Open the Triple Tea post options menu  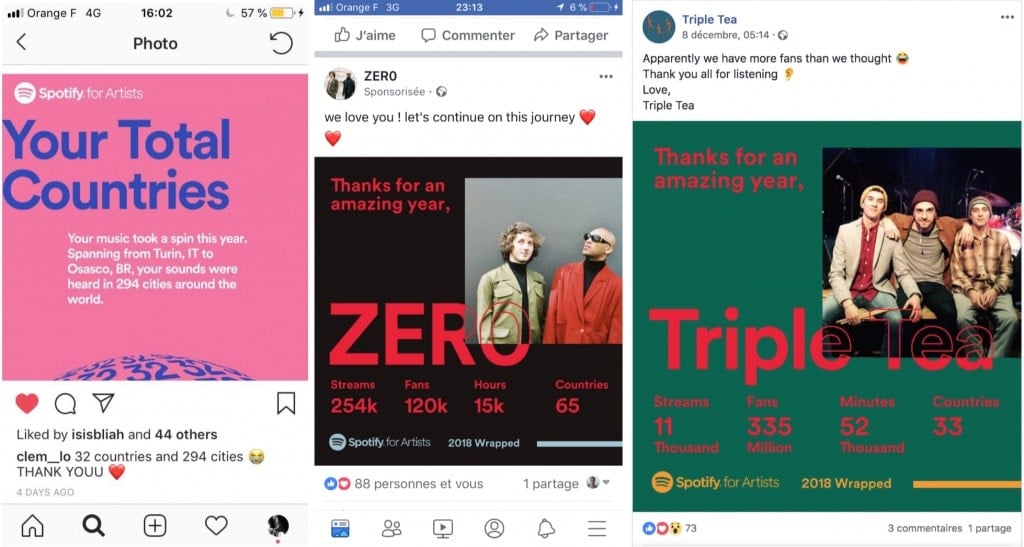click(x=1007, y=18)
